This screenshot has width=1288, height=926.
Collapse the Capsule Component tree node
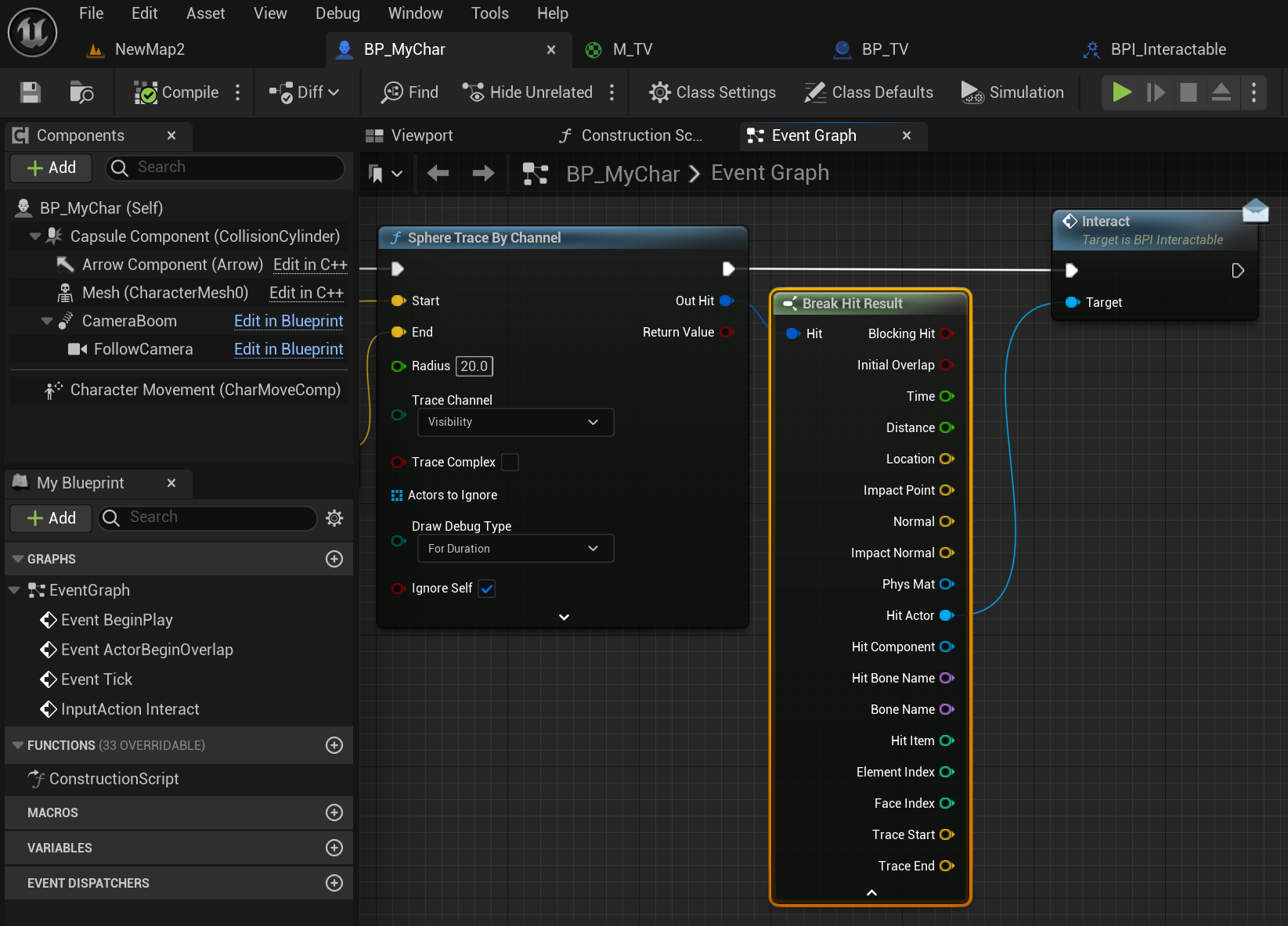pos(34,236)
